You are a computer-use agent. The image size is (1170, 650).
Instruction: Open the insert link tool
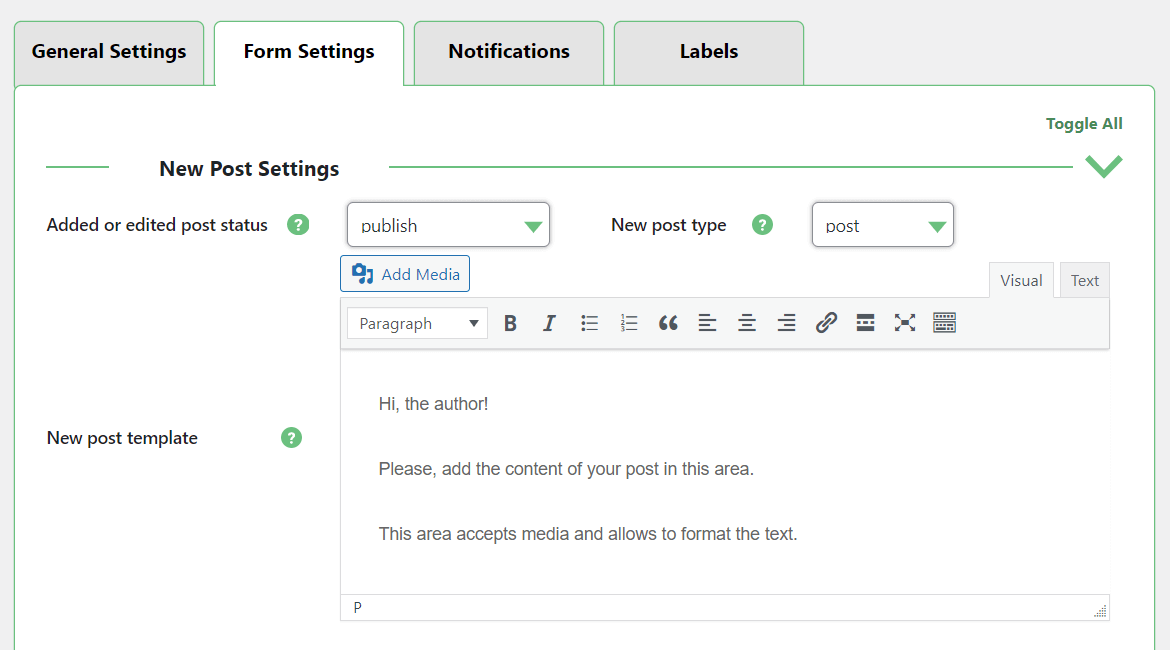click(x=826, y=323)
